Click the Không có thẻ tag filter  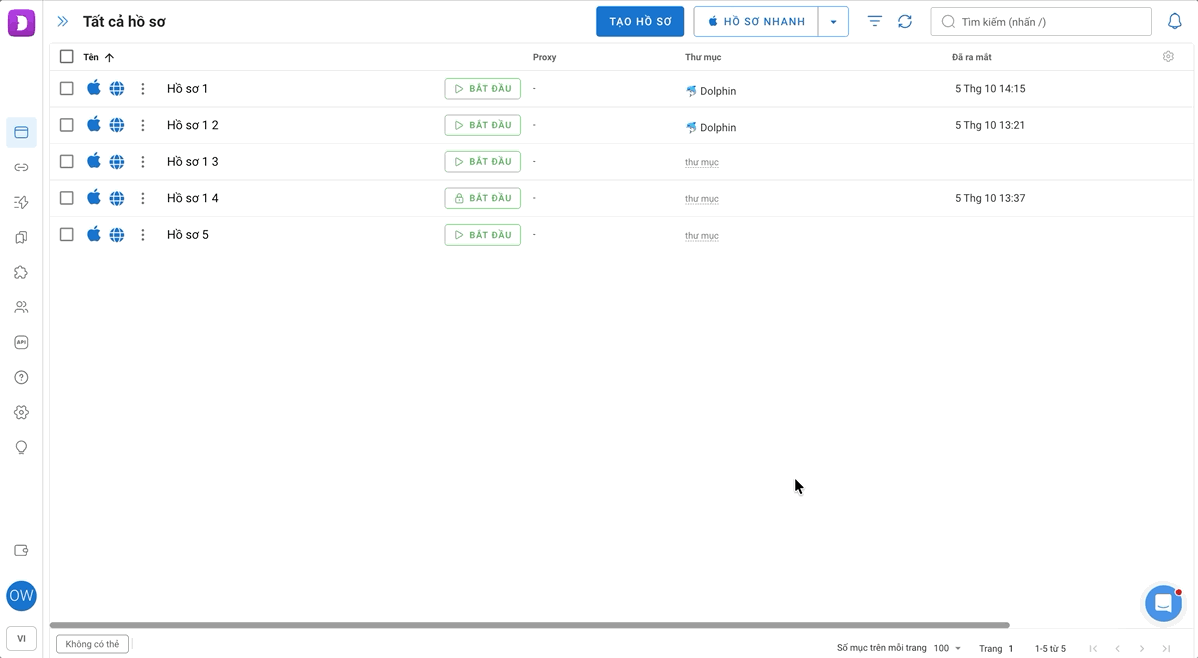pyautogui.click(x=92, y=644)
